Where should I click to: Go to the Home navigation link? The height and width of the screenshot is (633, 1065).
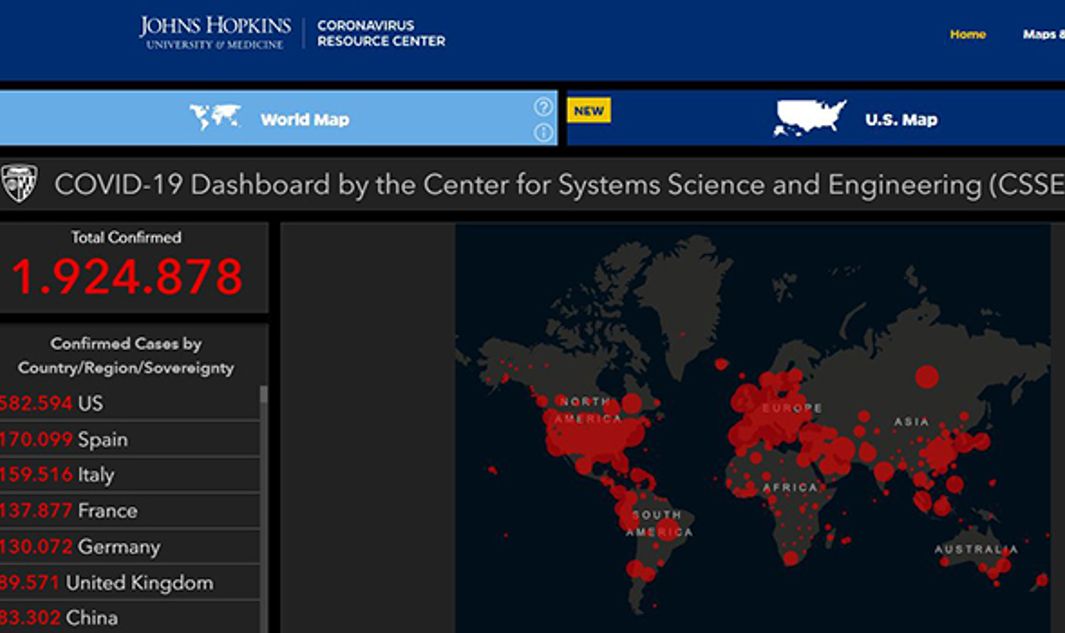(x=967, y=34)
